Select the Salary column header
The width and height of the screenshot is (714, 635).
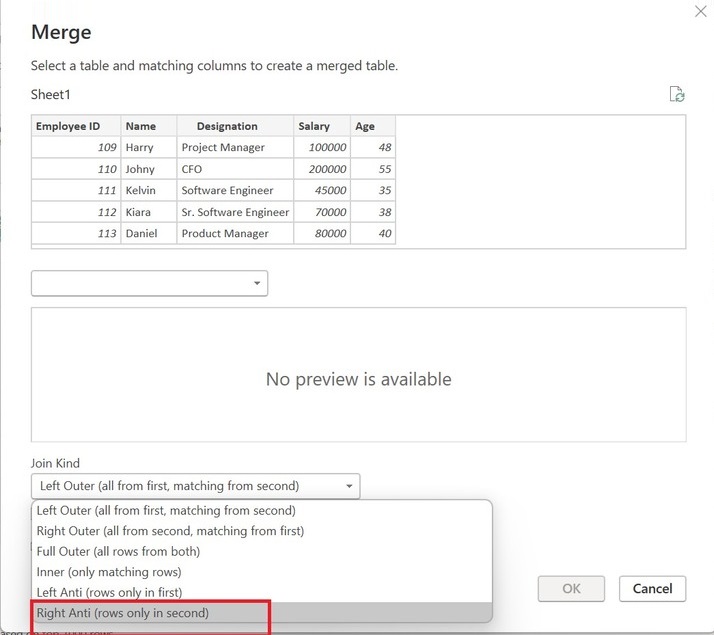pos(314,126)
